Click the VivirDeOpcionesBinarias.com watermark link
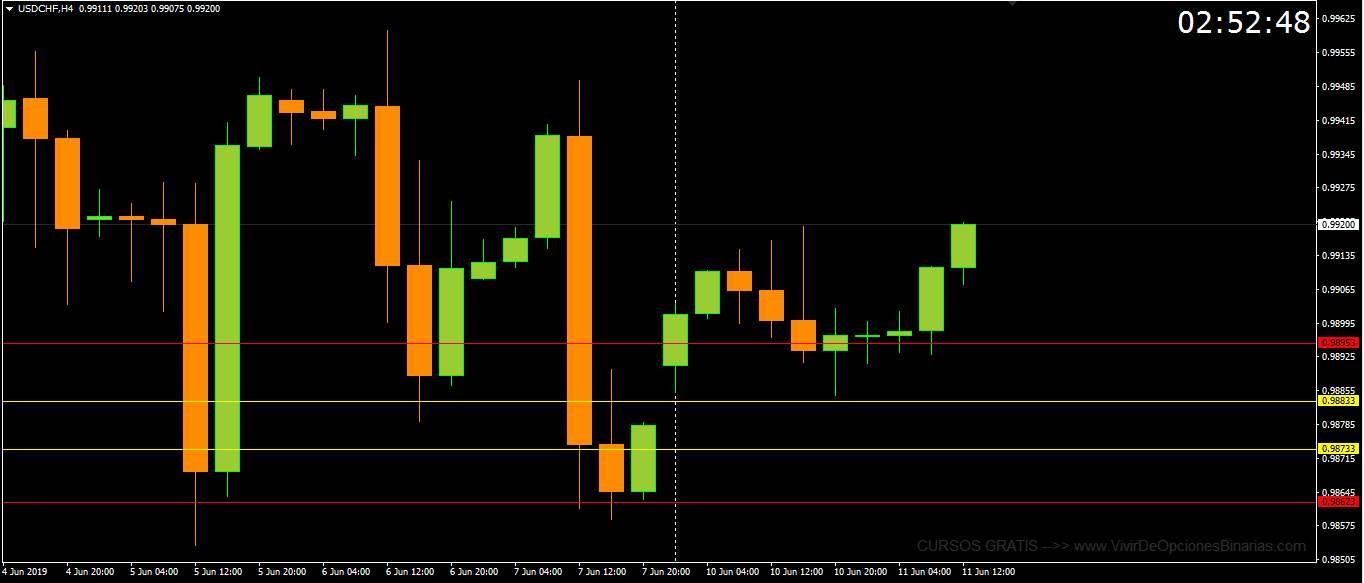Screen dimensions: 1364x583 point(1190,547)
